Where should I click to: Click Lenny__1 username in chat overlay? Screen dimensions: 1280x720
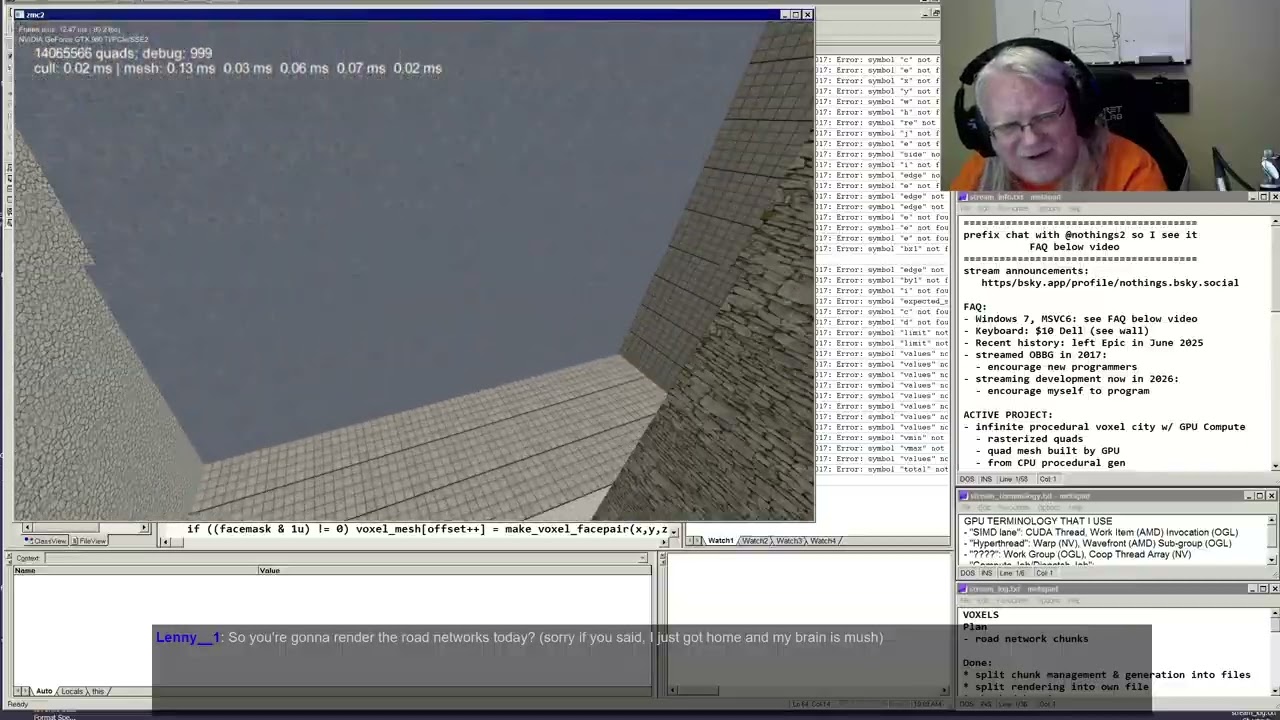[x=187, y=637]
